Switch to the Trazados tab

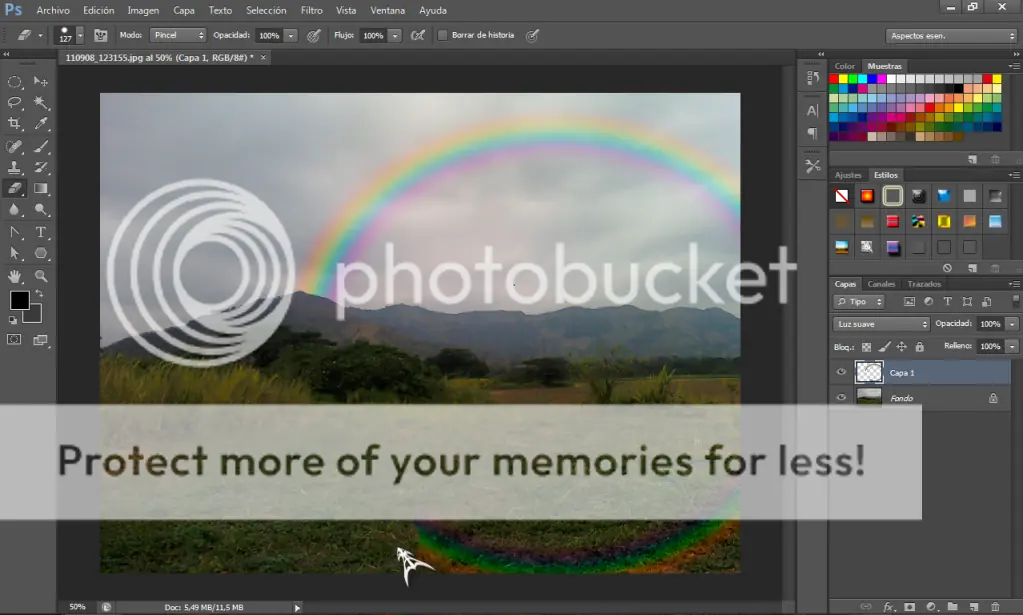click(x=924, y=284)
